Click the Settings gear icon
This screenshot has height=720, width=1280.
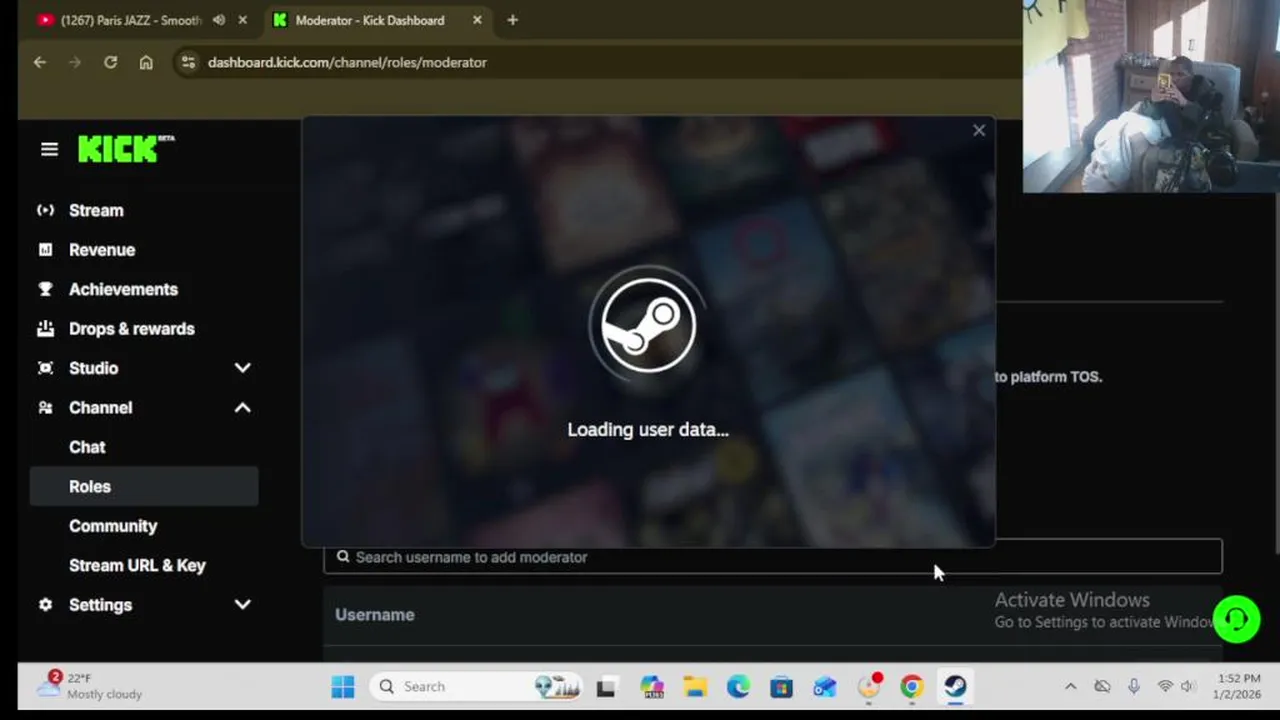pyautogui.click(x=45, y=605)
